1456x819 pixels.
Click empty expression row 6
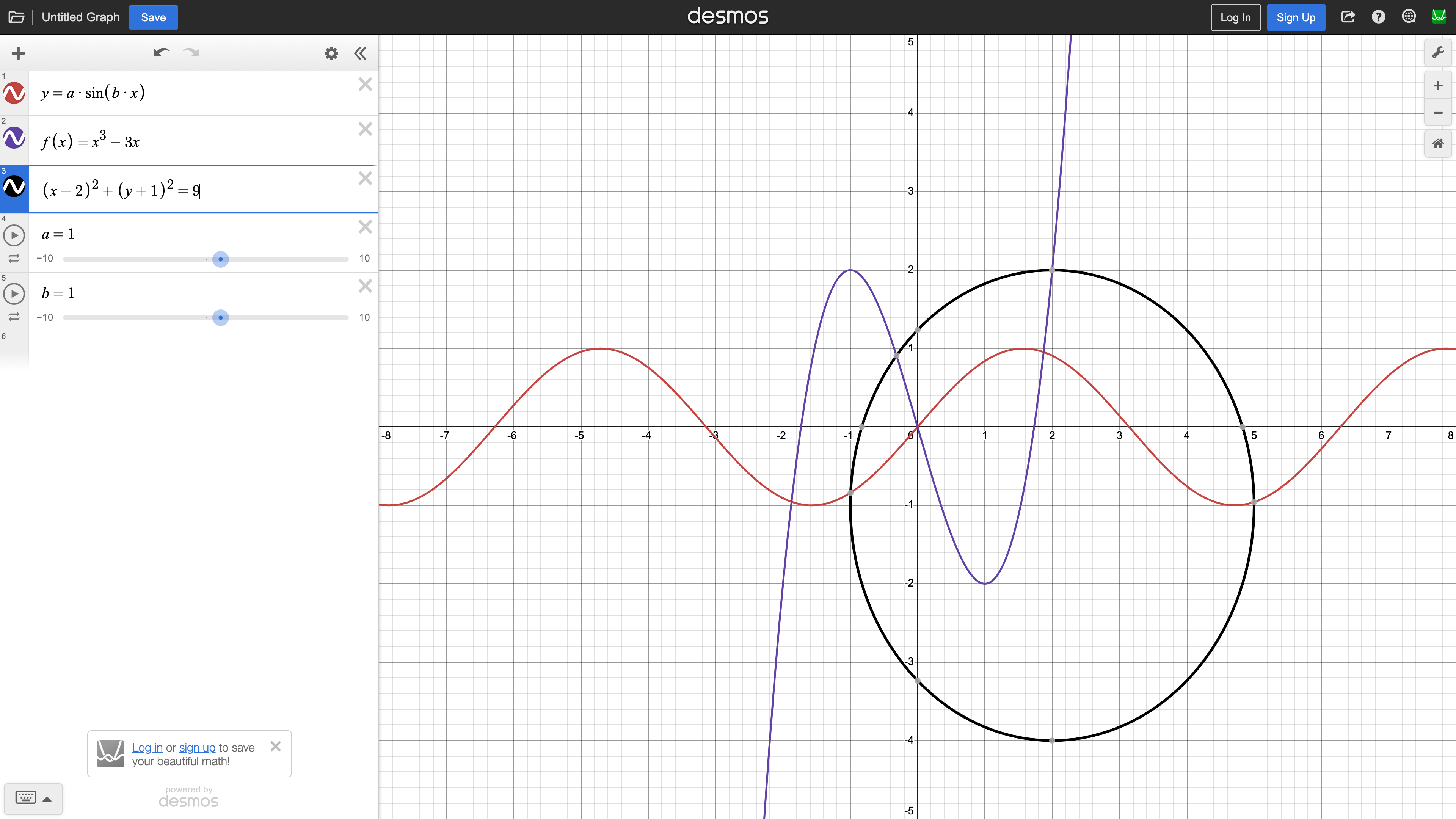click(203, 350)
